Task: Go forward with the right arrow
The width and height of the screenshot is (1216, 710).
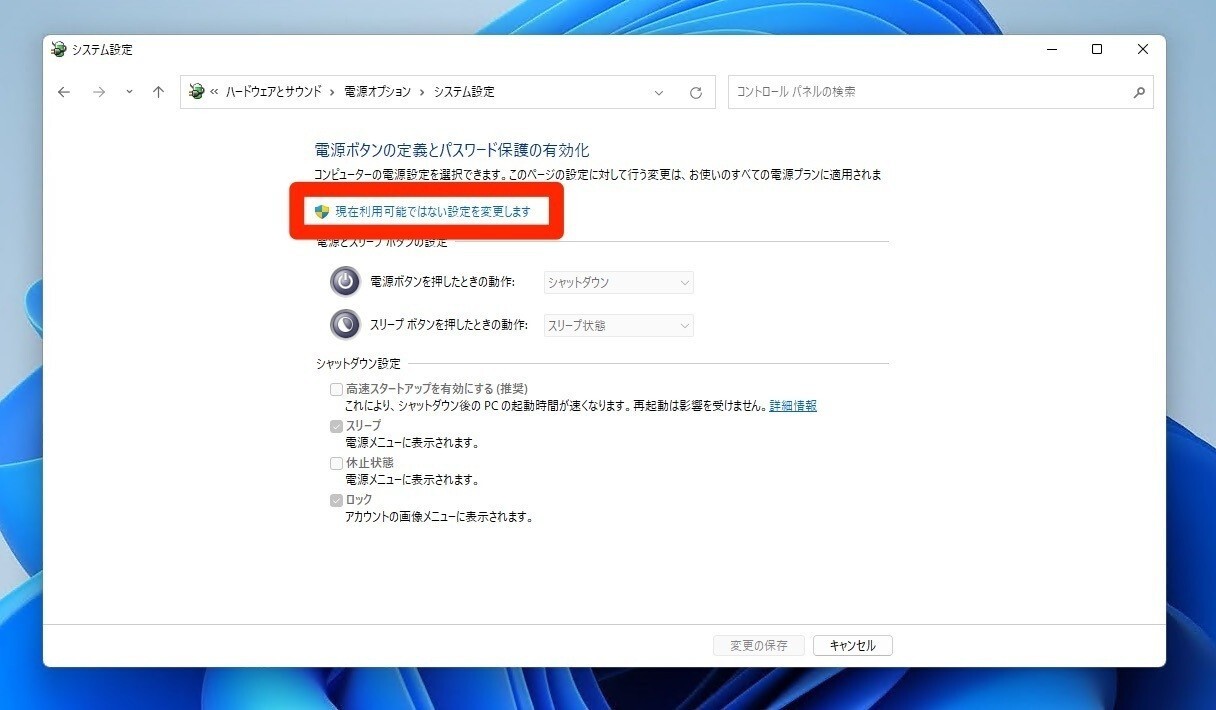Action: [x=98, y=92]
